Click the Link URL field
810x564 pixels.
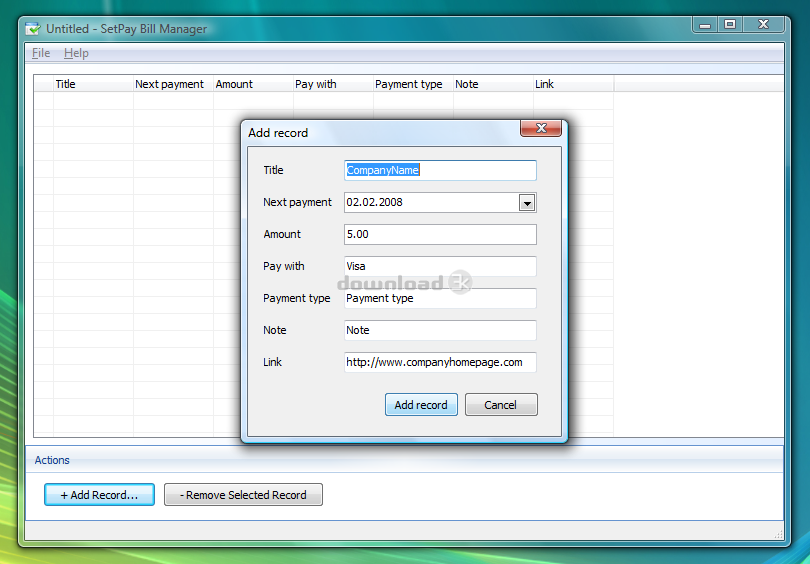(440, 362)
